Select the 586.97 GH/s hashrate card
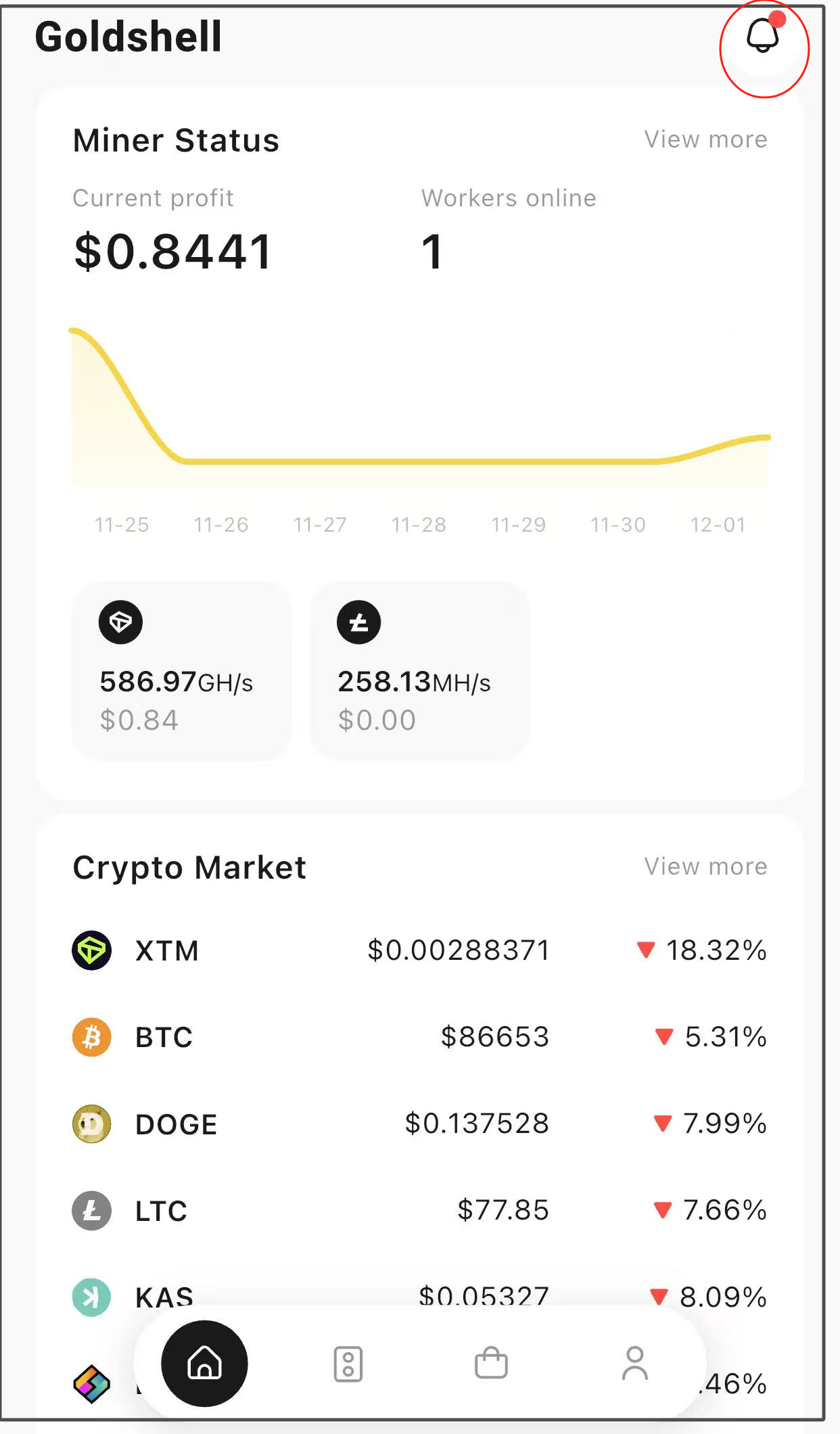The height and width of the screenshot is (1434, 840). tap(182, 670)
